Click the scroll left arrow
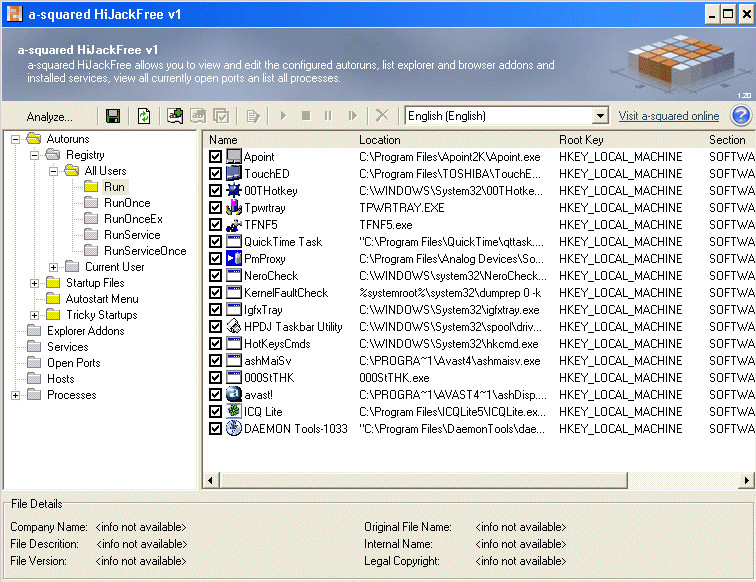The image size is (756, 582). click(x=210, y=480)
